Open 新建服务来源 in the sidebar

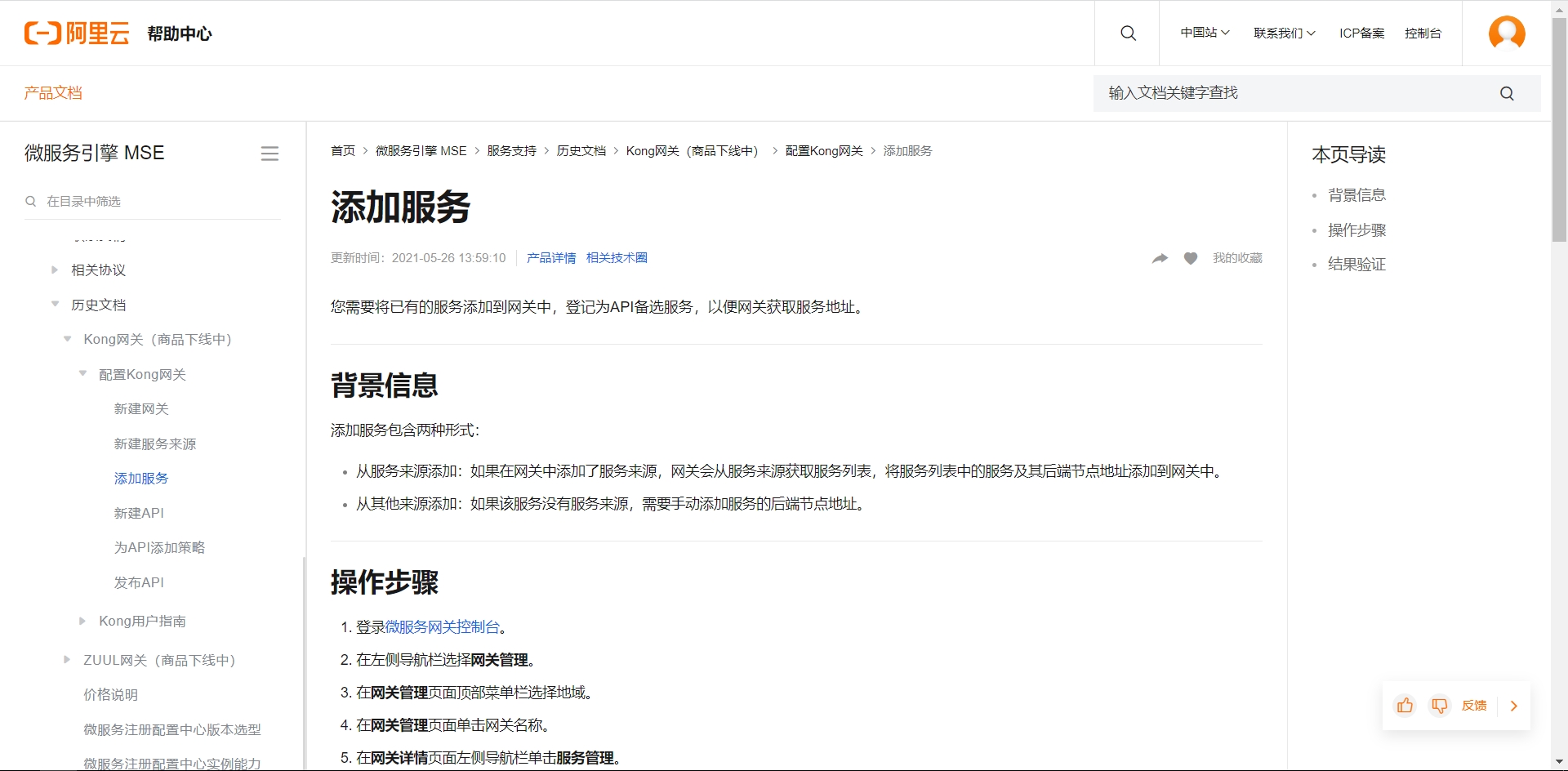click(155, 444)
